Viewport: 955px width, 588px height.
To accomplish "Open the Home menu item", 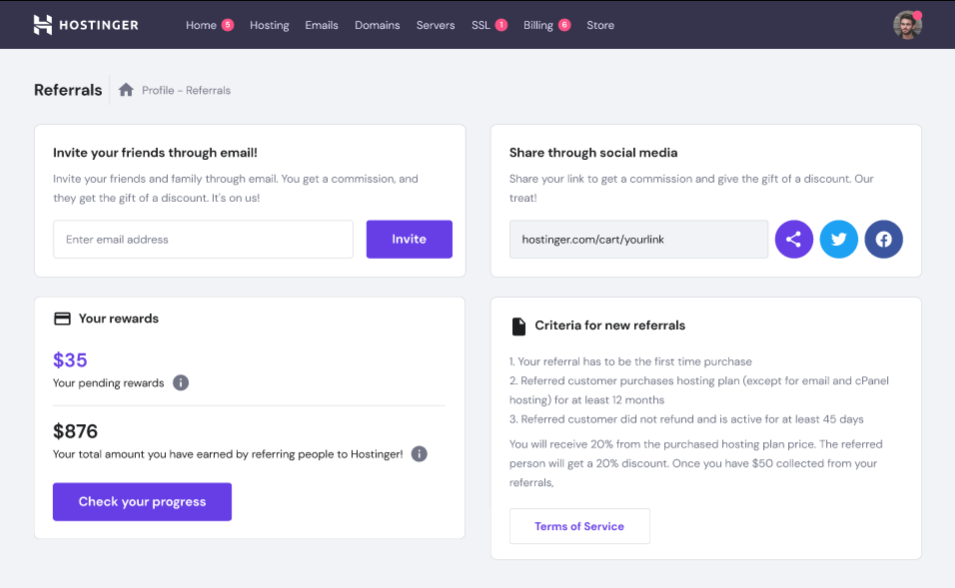I will click(x=201, y=25).
